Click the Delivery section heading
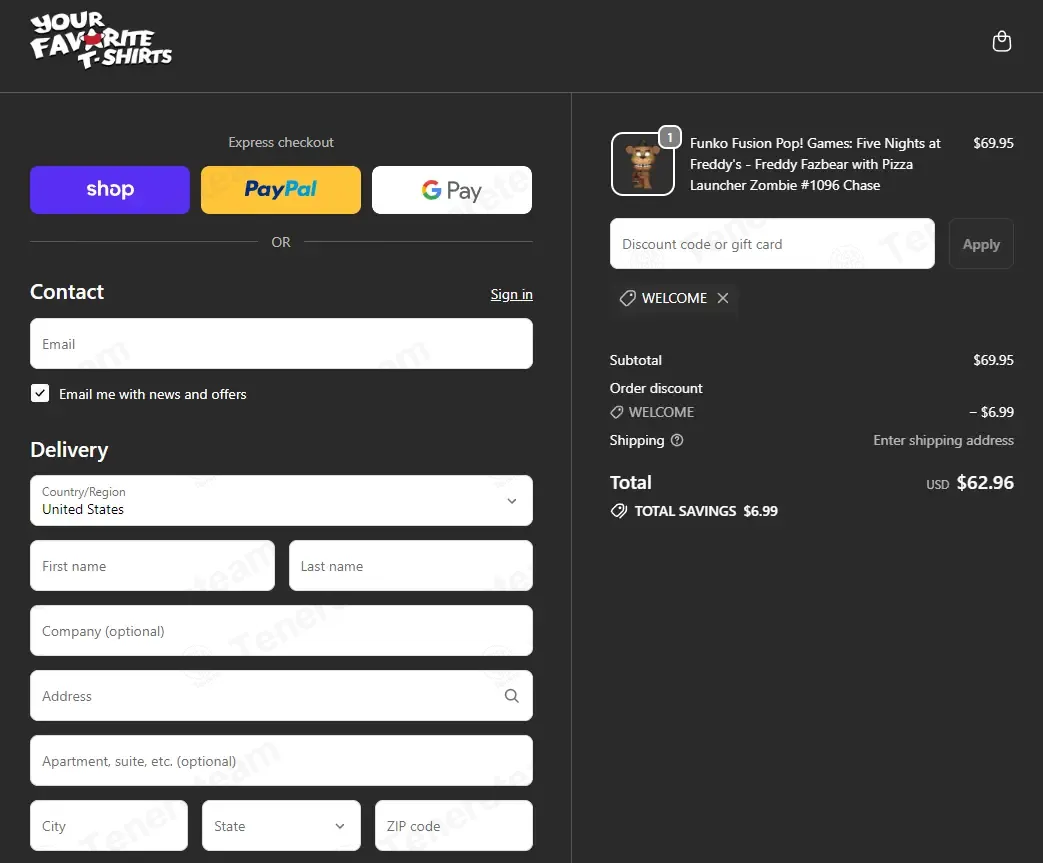Viewport: 1043px width, 863px height. 69,450
